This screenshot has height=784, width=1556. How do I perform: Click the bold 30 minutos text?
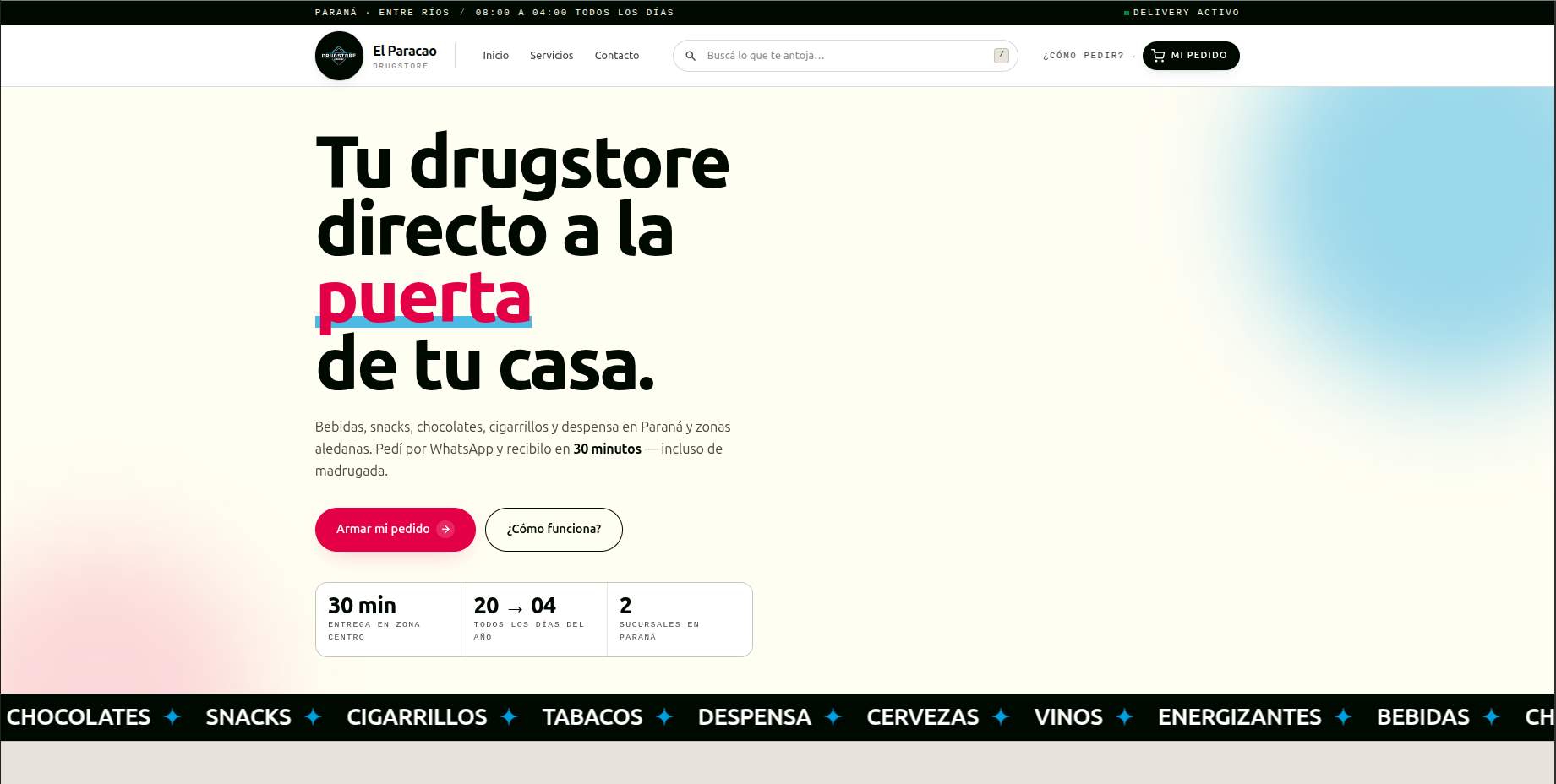(x=607, y=449)
